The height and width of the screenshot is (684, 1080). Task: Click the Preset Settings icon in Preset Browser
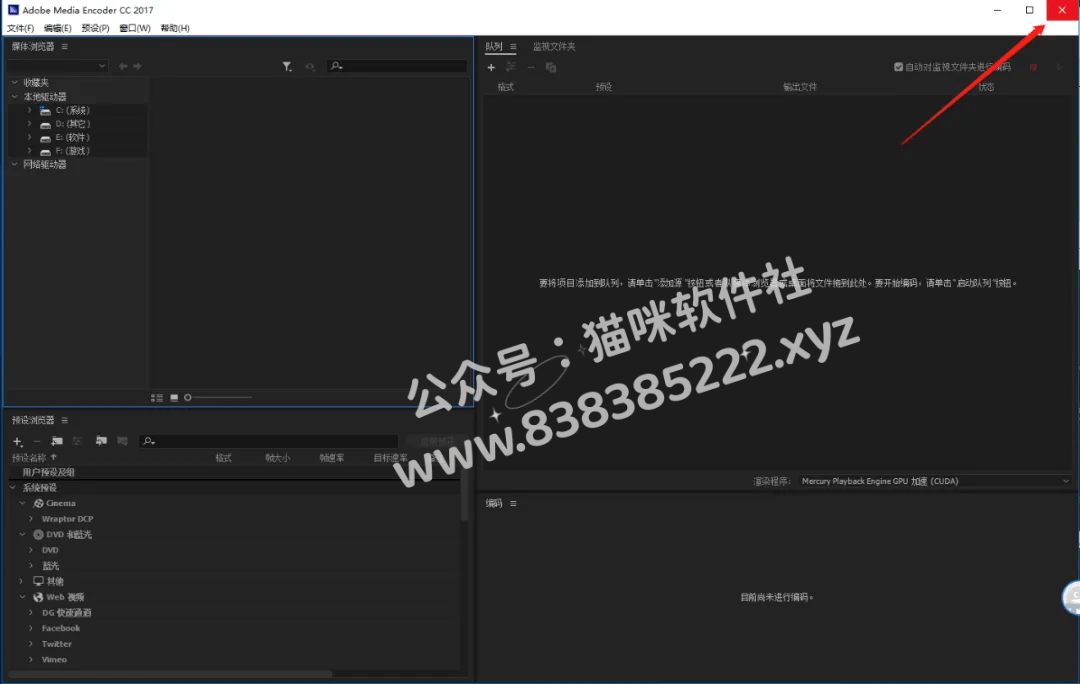(x=77, y=441)
